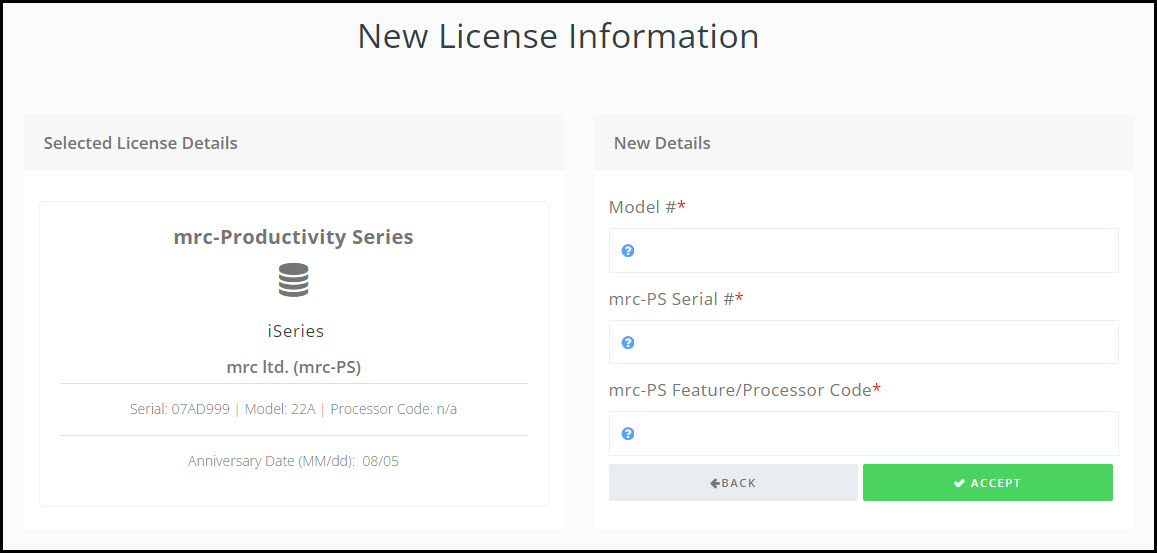Select the Selected License Details panel header

click(294, 142)
